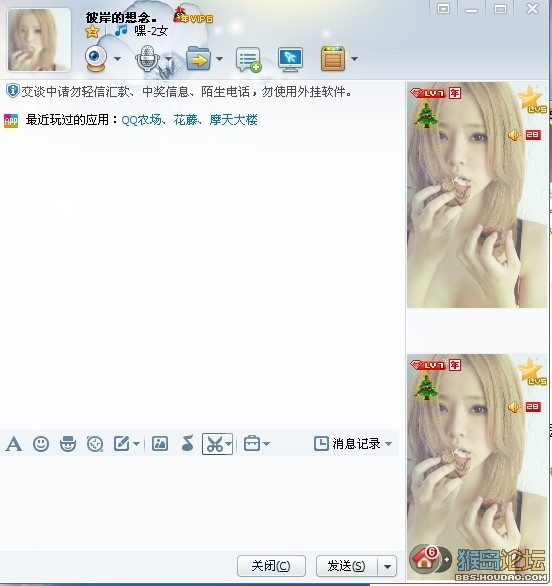Open the 花藤 app link
This screenshot has width=552, height=586.
point(185,120)
